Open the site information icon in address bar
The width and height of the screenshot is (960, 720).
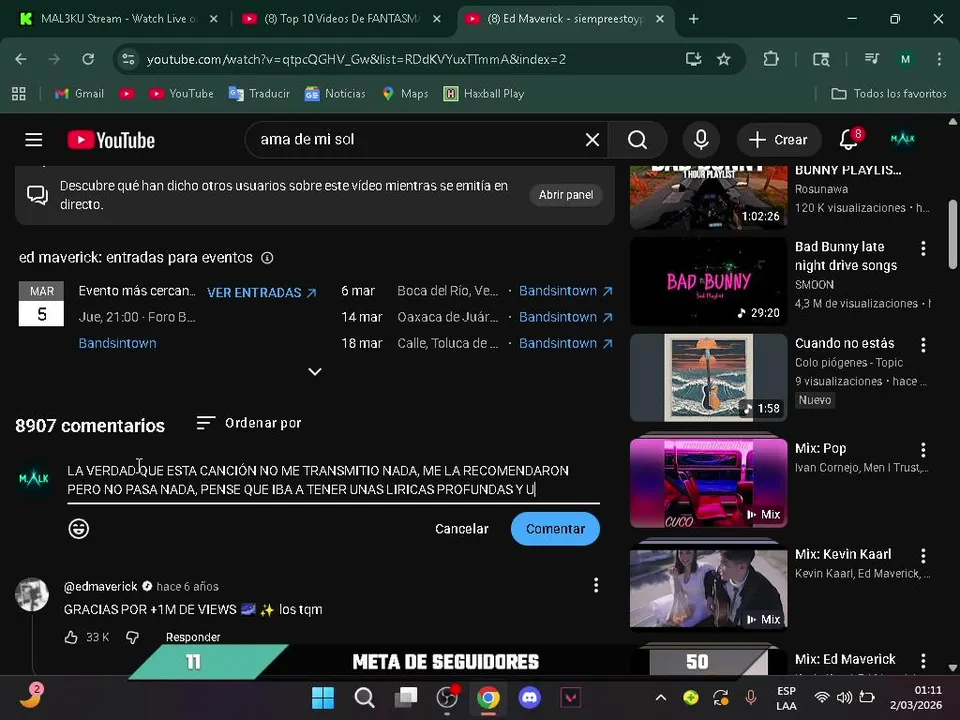point(129,59)
